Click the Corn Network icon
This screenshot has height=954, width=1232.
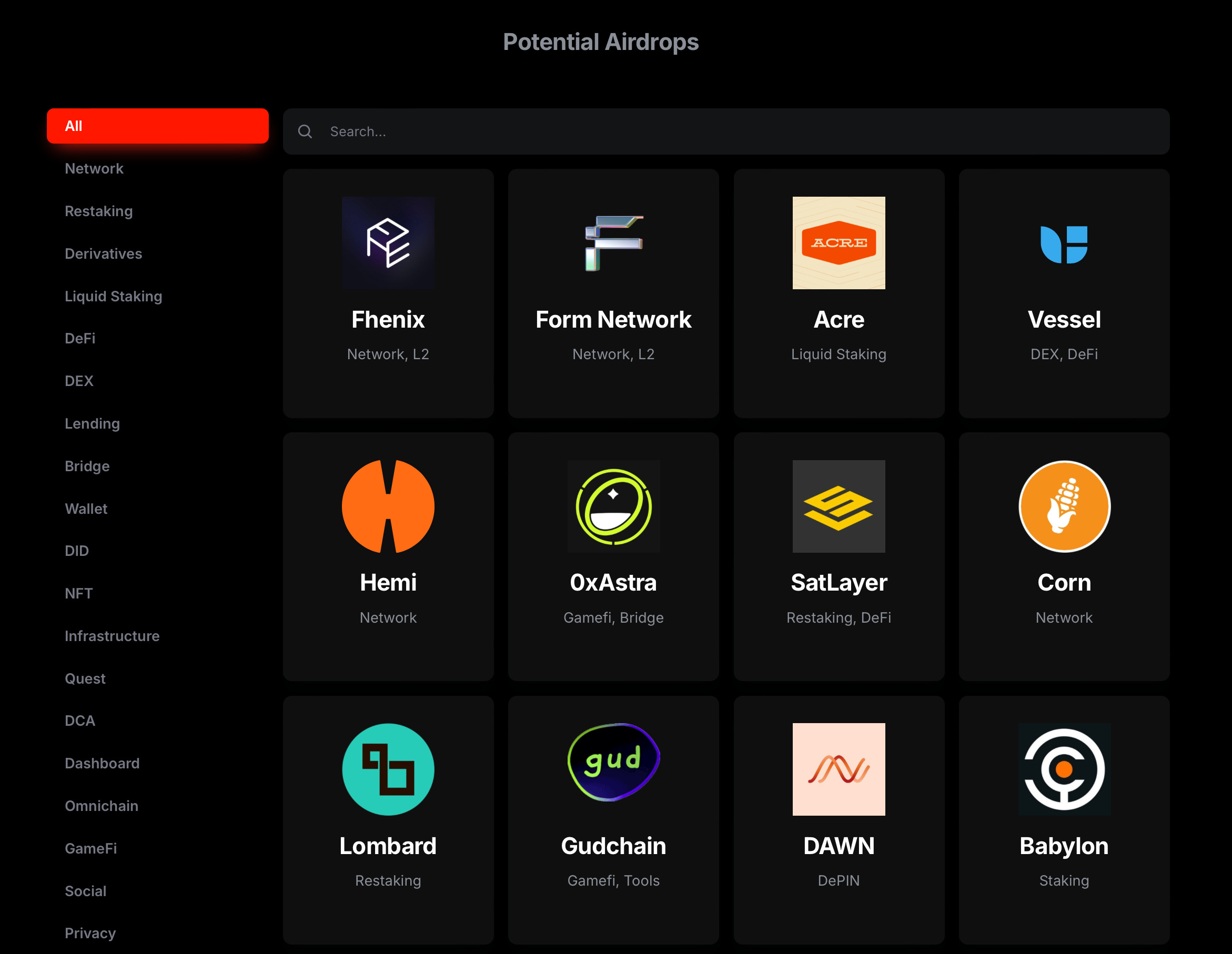coord(1063,507)
